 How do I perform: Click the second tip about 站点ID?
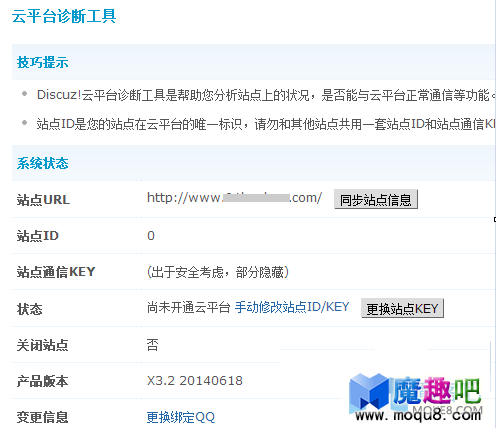coord(266,124)
